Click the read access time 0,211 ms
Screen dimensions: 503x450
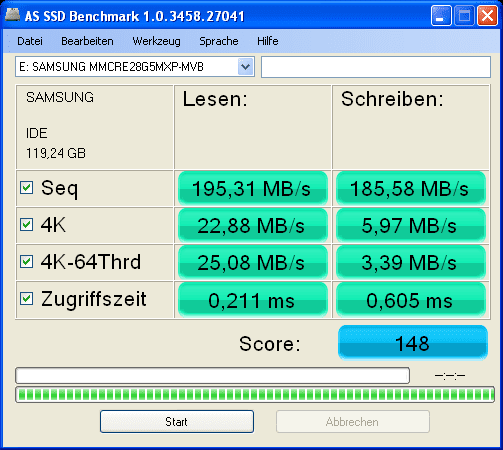(x=253, y=300)
